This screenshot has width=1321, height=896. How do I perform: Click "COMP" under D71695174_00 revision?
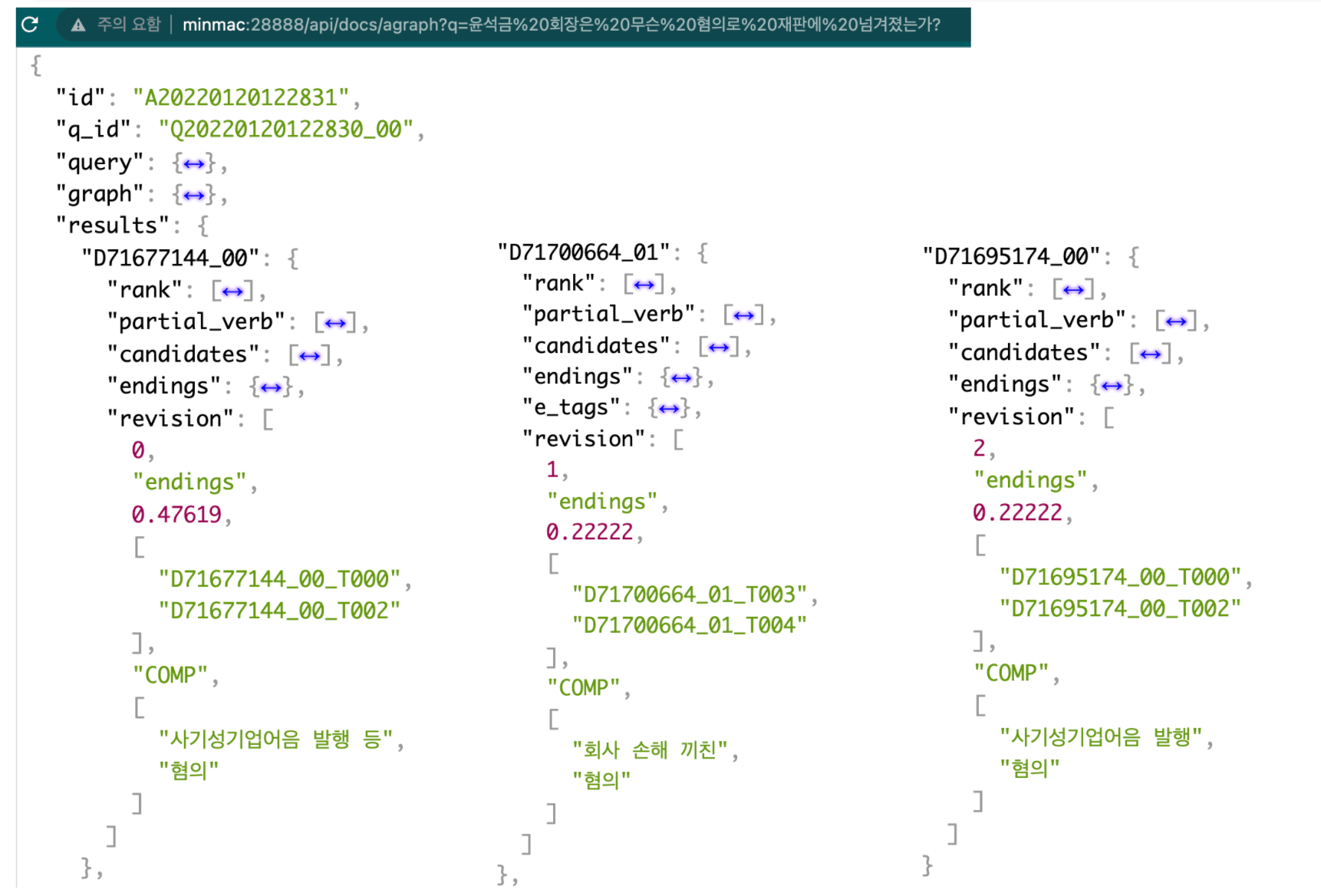(1011, 674)
